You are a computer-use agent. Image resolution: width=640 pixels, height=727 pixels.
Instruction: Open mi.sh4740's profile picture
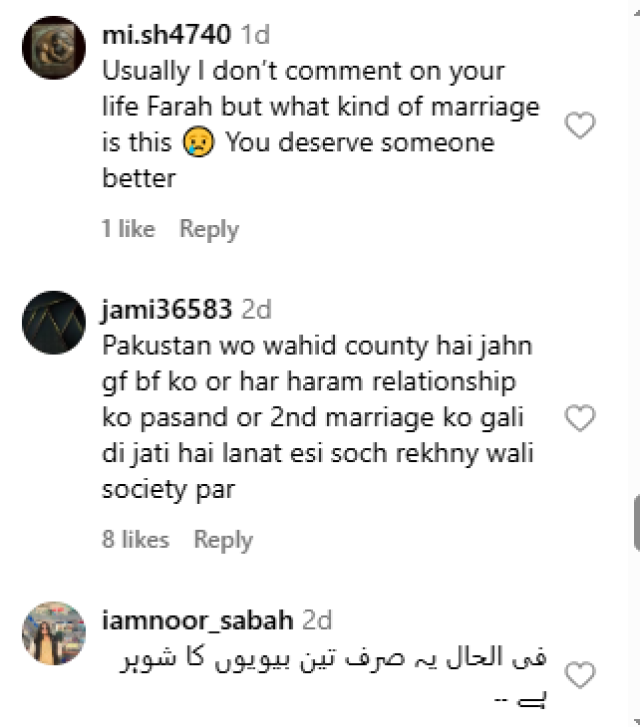coord(54,47)
